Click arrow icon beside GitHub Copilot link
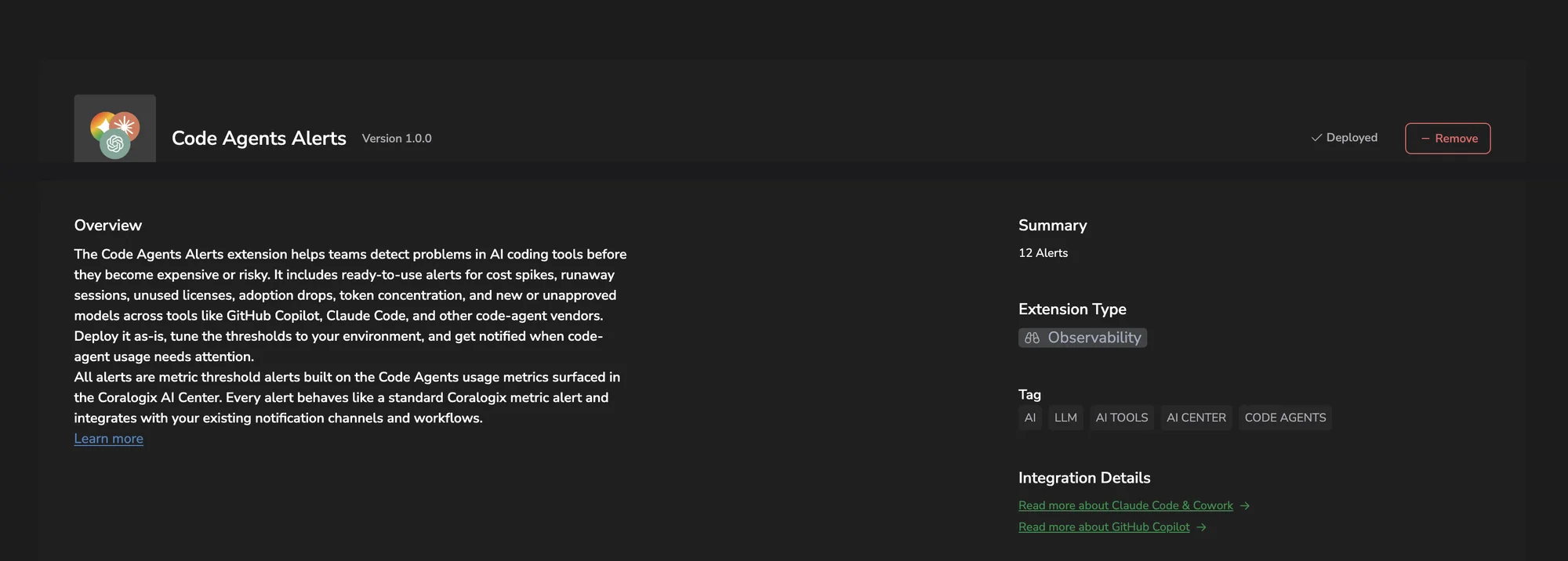1568x561 pixels. click(x=1201, y=527)
